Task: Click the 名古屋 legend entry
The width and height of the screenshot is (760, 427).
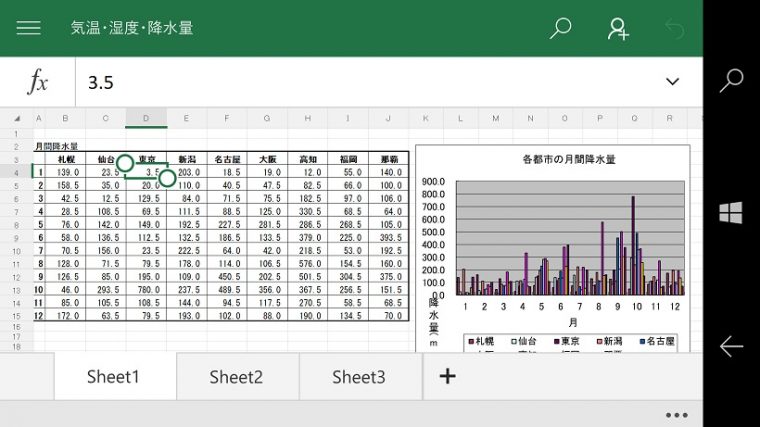Action: point(657,341)
